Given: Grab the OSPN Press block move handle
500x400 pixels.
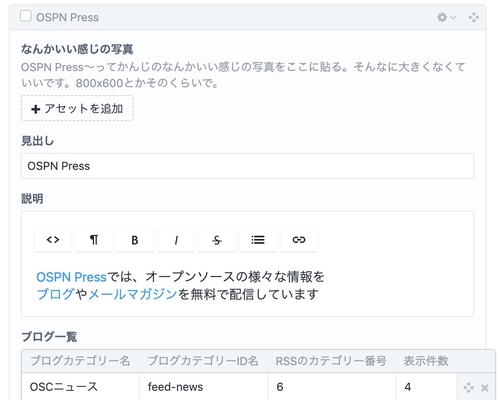Looking at the screenshot, I should click(x=474, y=17).
